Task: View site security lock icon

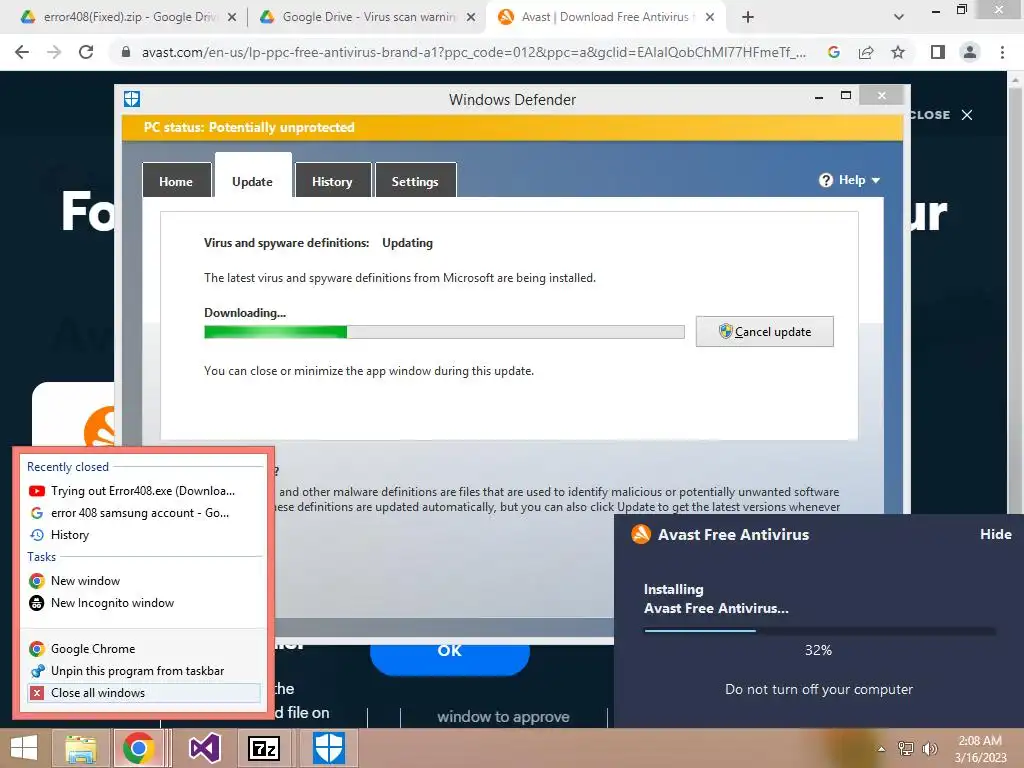Action: click(127, 52)
